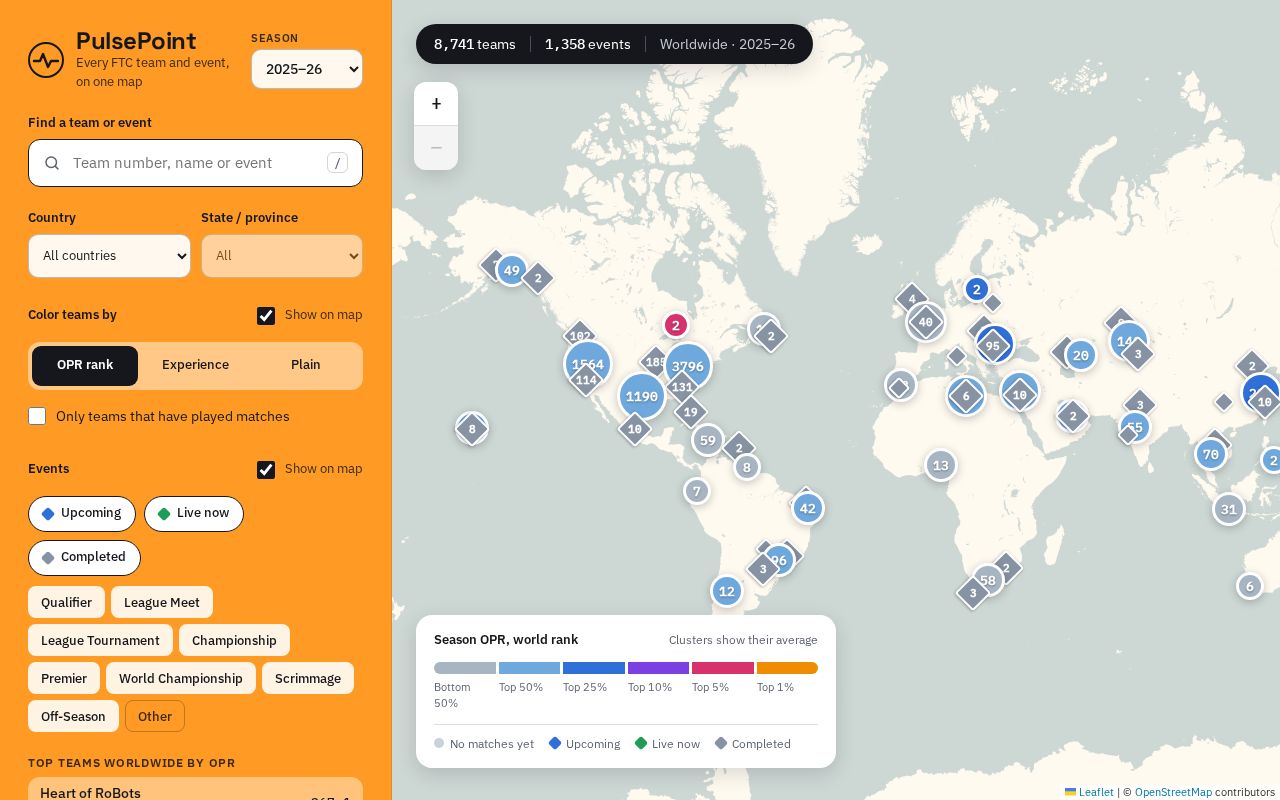Open the 59 team cluster marker
The height and width of the screenshot is (800, 1280).
(708, 440)
